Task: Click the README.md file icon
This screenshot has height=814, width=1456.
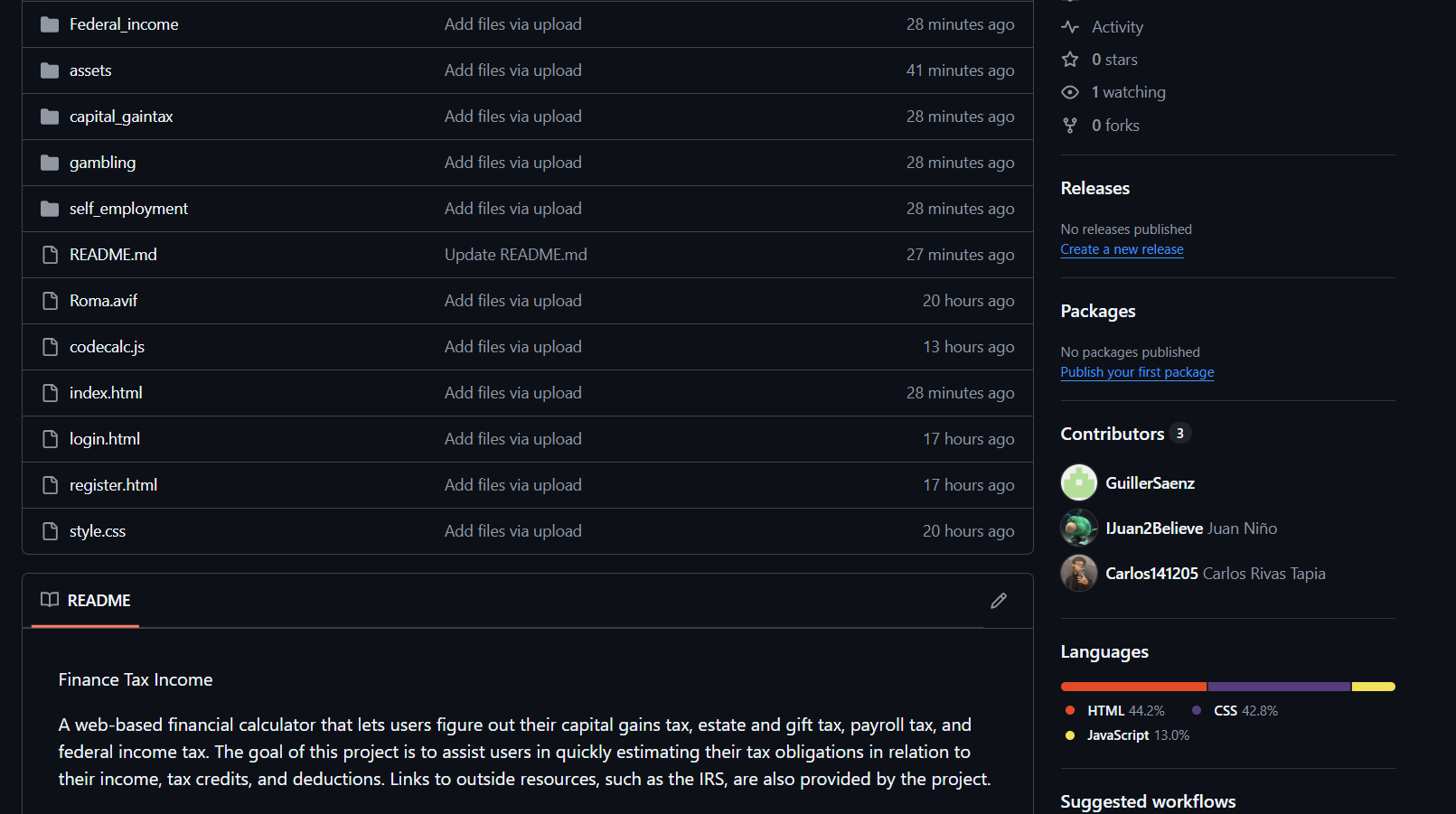Action: [x=51, y=255]
